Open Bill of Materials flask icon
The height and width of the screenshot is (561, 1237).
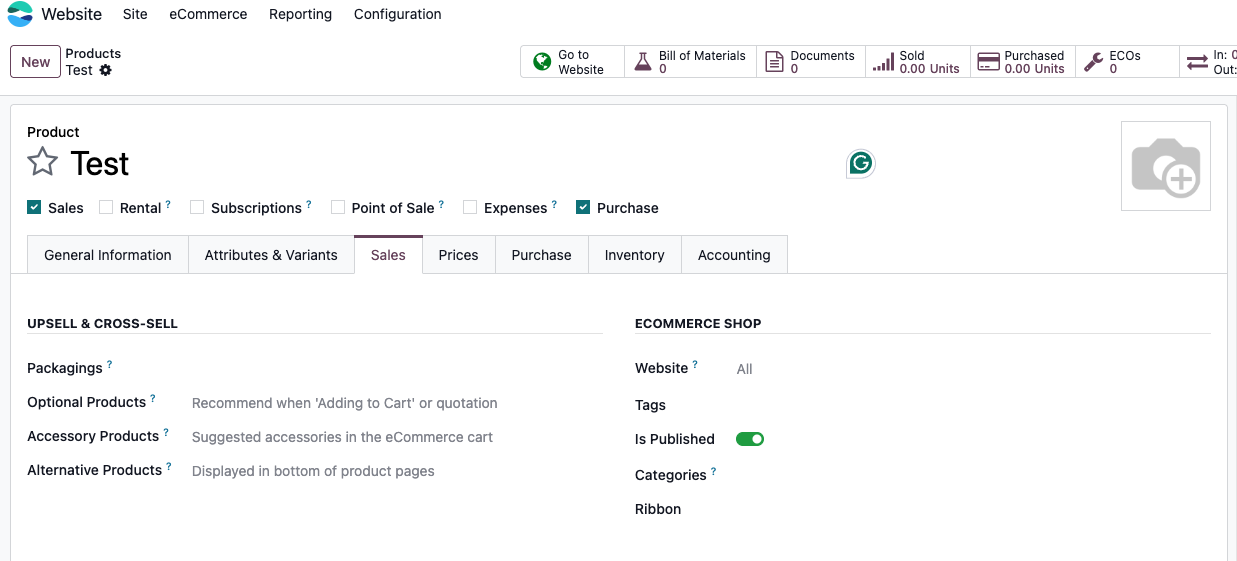[644, 62]
